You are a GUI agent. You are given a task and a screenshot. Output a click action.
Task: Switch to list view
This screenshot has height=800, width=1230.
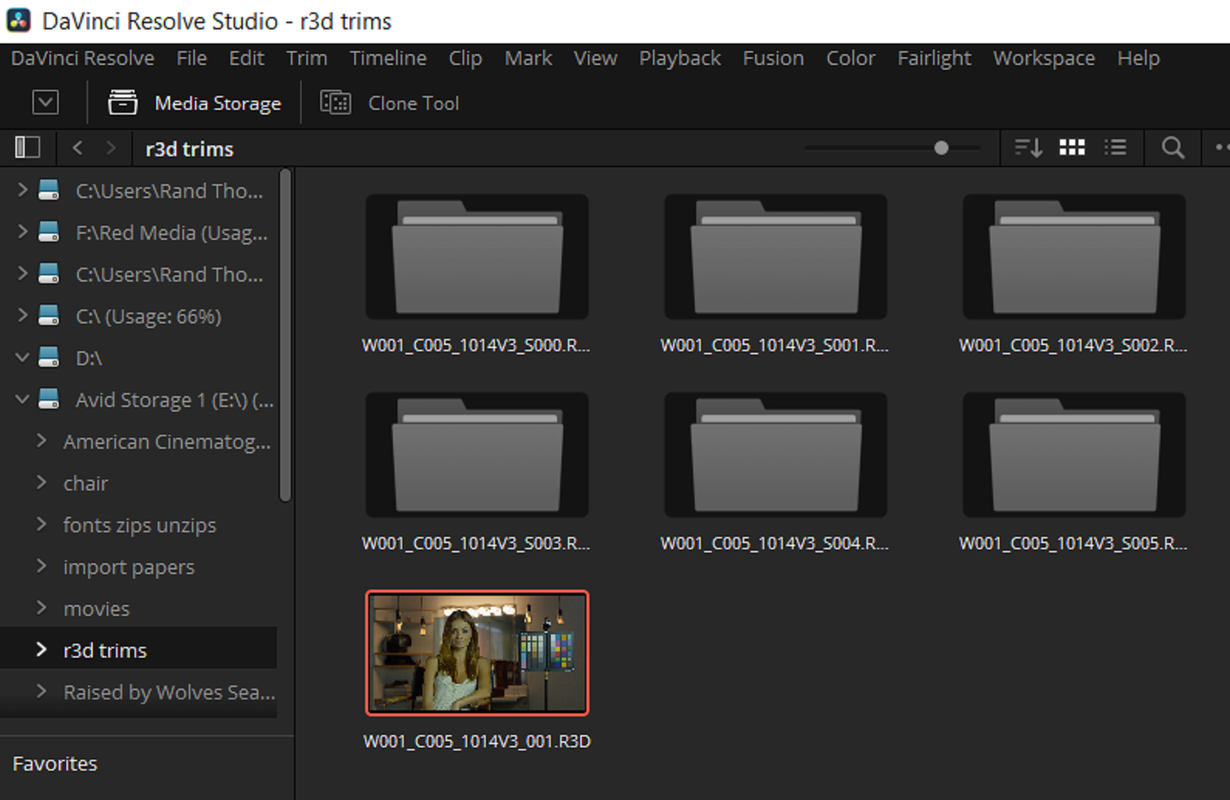pyautogui.click(x=1115, y=148)
